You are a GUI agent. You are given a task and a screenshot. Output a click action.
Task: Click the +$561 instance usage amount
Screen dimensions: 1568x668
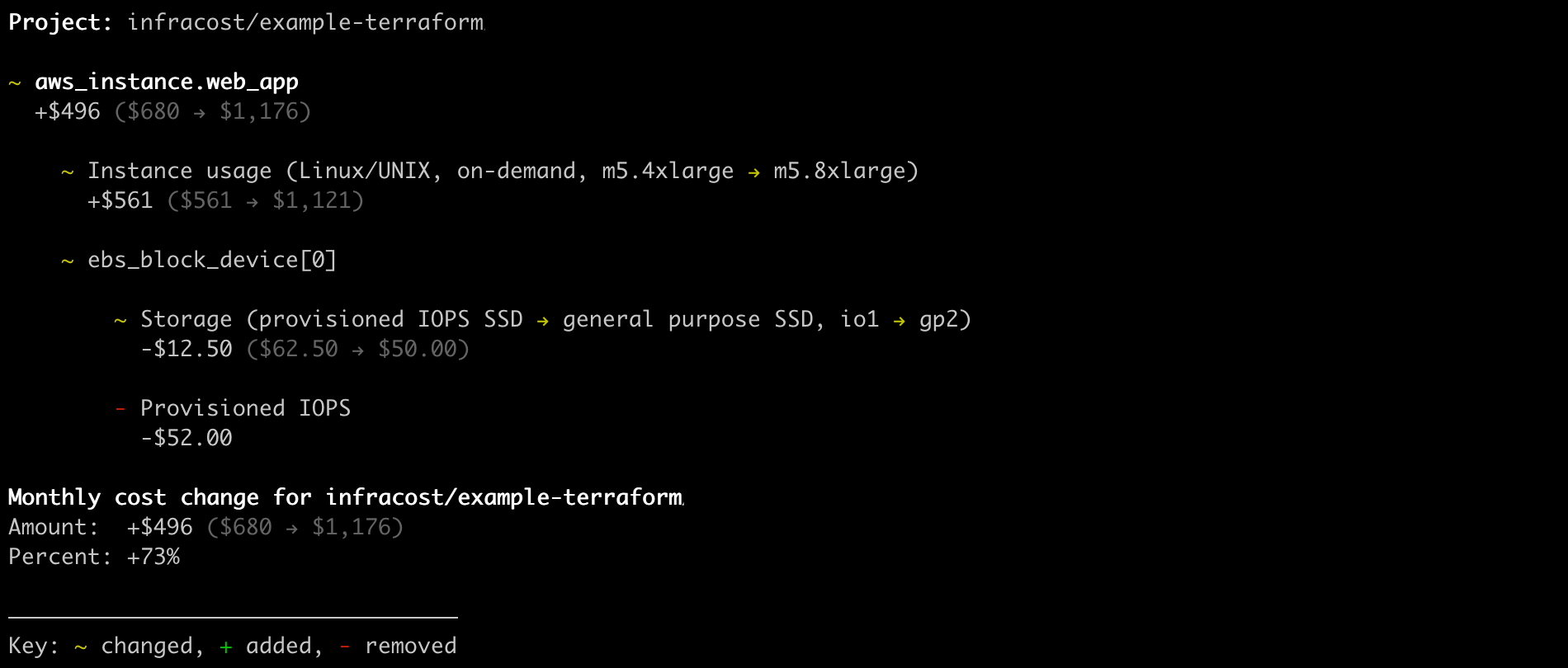coord(120,201)
